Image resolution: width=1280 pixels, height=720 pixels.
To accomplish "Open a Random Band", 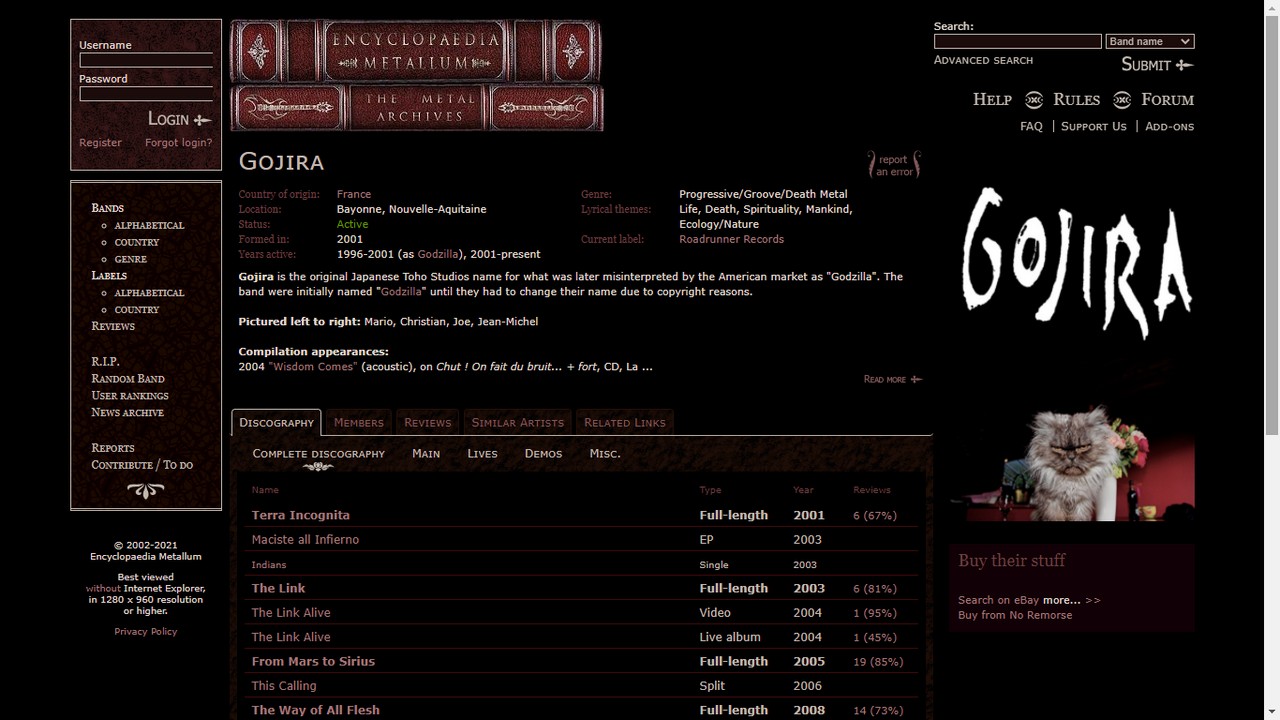I will (128, 379).
